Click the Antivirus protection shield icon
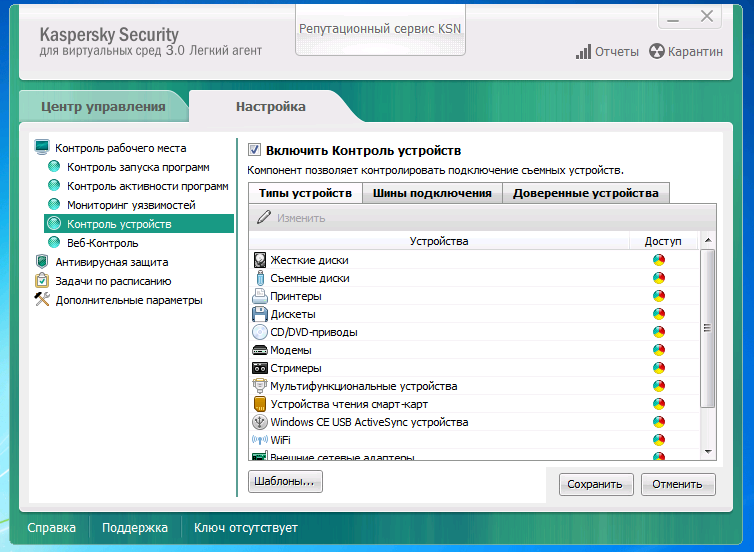Screen dimensions: 754x552 tap(42, 262)
